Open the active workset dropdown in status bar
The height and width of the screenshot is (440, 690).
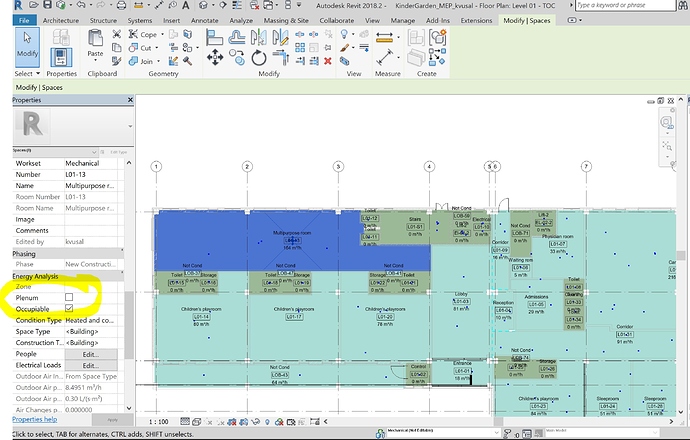coord(444,433)
